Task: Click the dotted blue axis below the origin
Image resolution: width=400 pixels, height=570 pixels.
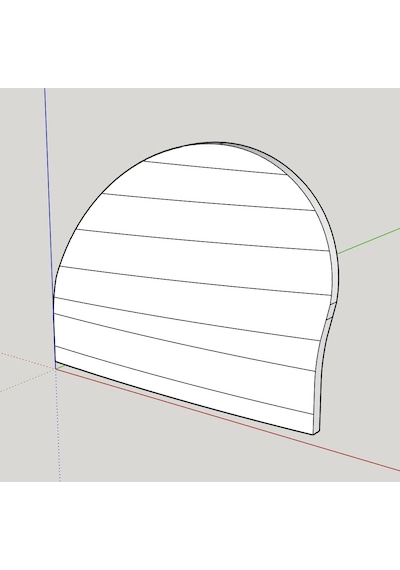Action: (x=58, y=425)
